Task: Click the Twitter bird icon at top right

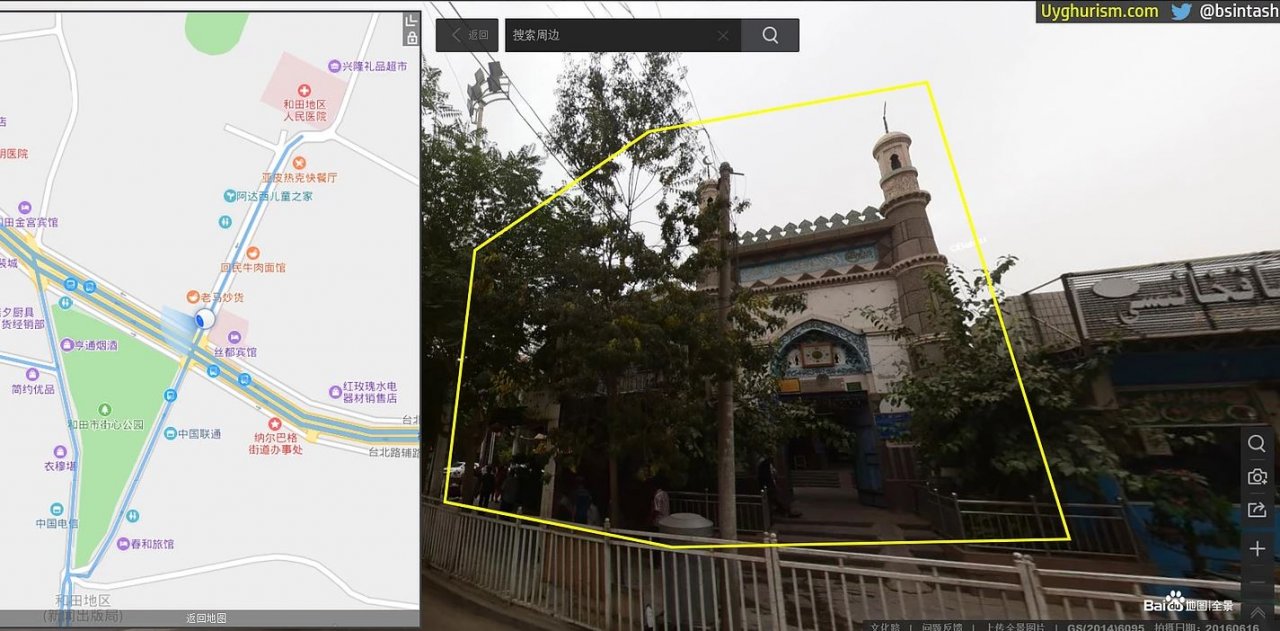Action: click(x=1181, y=11)
